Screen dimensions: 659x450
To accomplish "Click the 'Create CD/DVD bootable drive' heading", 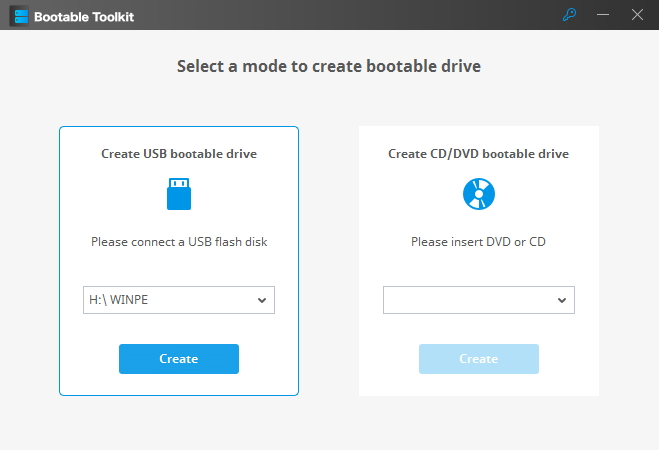I will tap(479, 154).
